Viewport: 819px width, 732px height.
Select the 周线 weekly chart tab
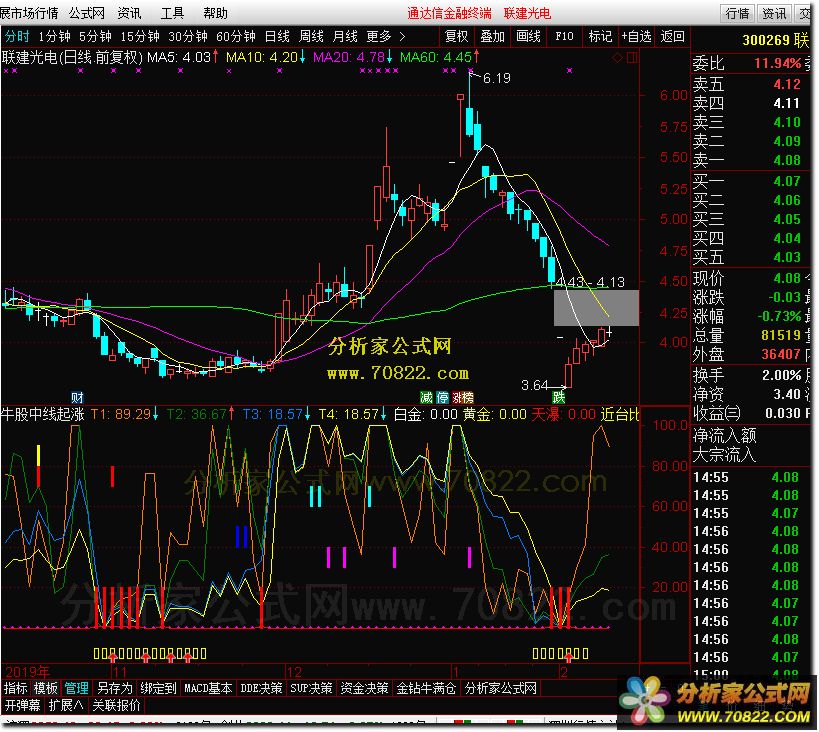(x=311, y=36)
